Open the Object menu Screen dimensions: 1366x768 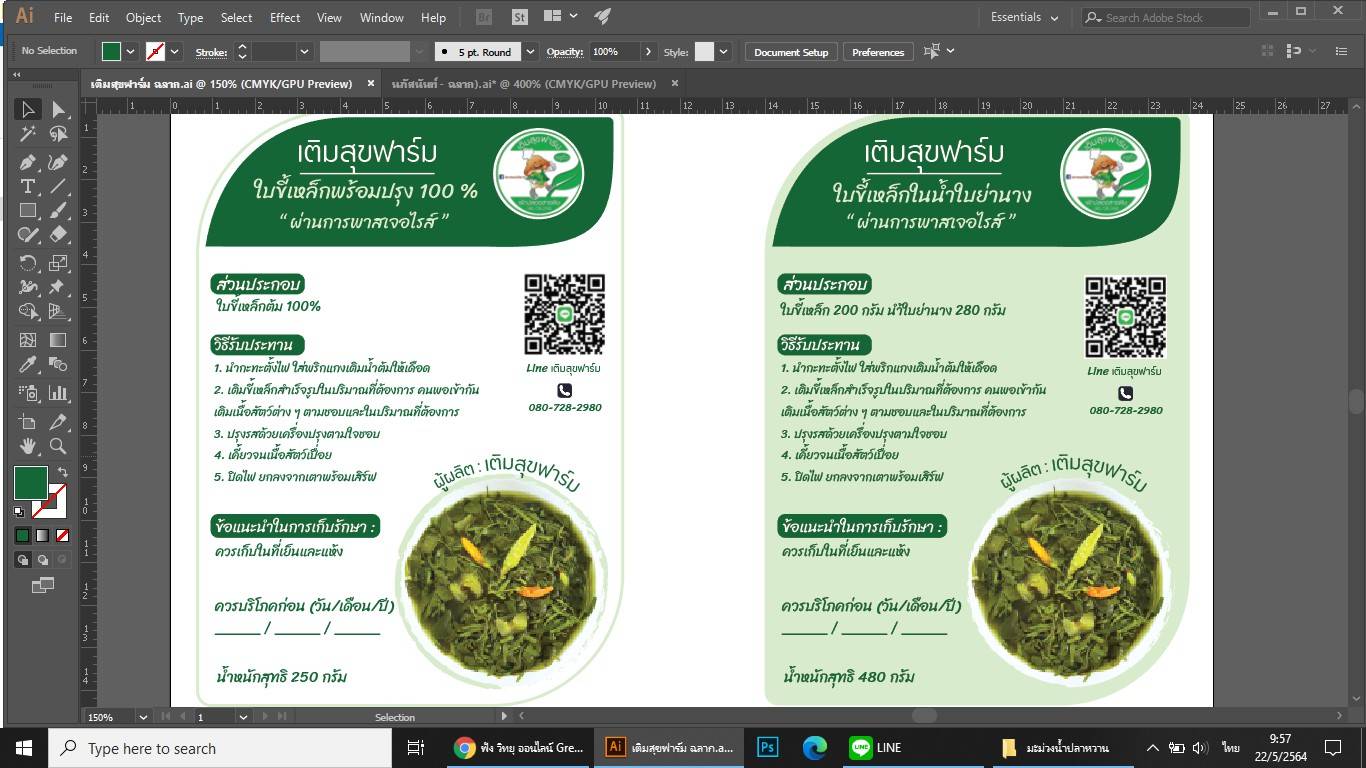143,17
